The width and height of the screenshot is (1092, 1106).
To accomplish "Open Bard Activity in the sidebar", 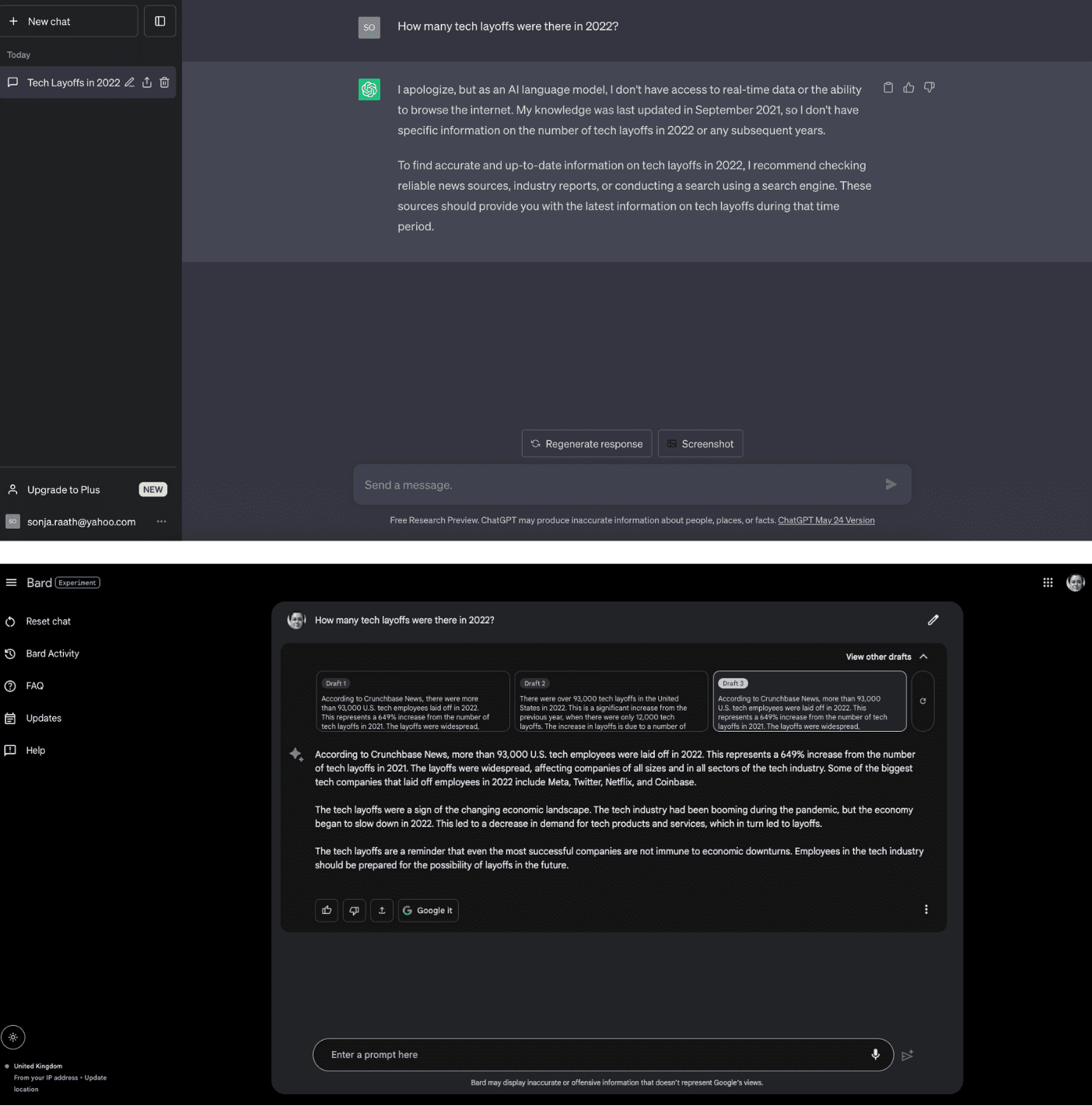I will click(x=52, y=654).
